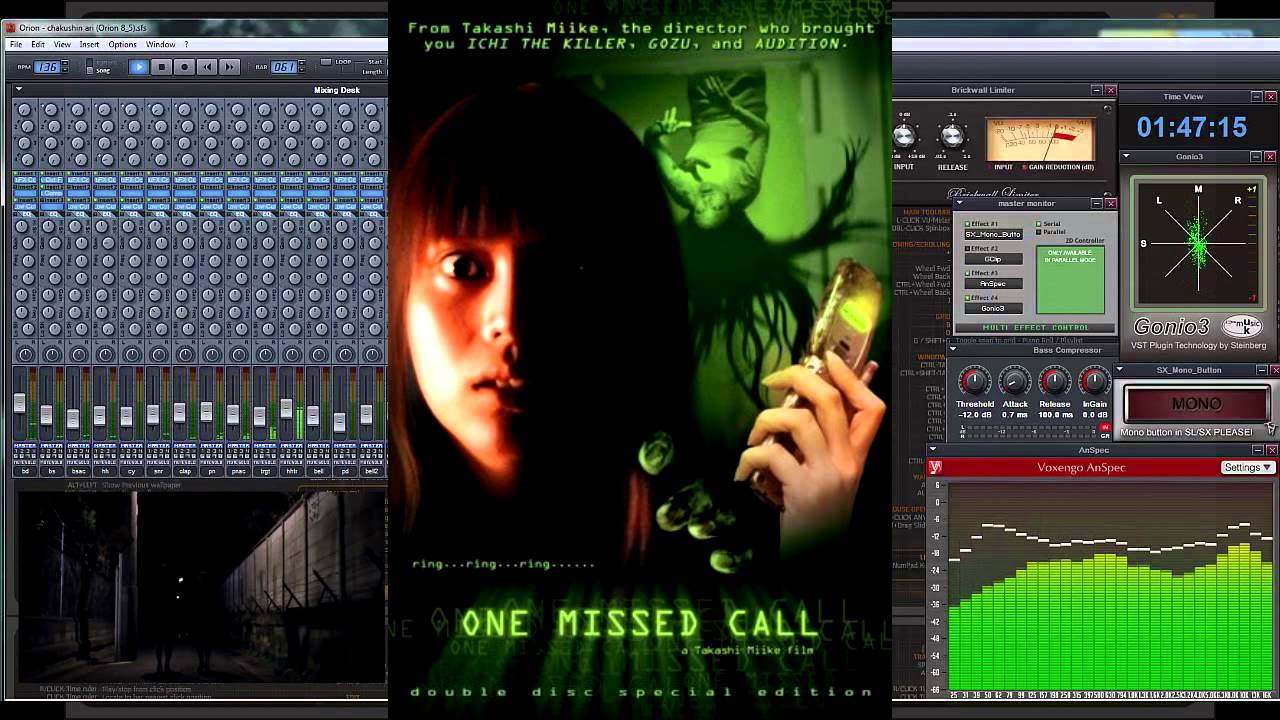Viewport: 1280px width, 720px height.
Task: Click the 01:47:15 Time View readout
Action: pyautogui.click(x=1192, y=128)
